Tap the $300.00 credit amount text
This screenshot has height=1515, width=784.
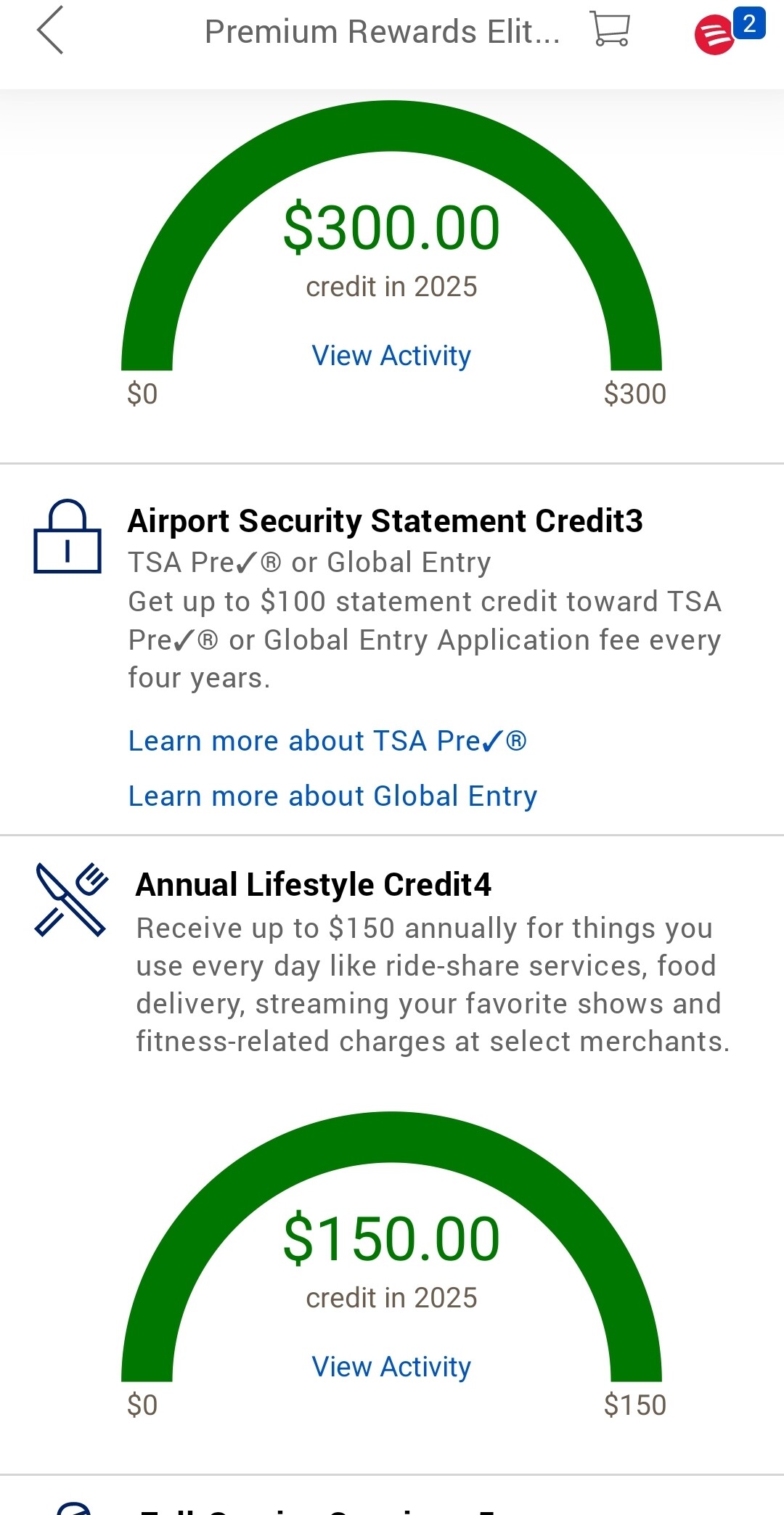pyautogui.click(x=391, y=228)
